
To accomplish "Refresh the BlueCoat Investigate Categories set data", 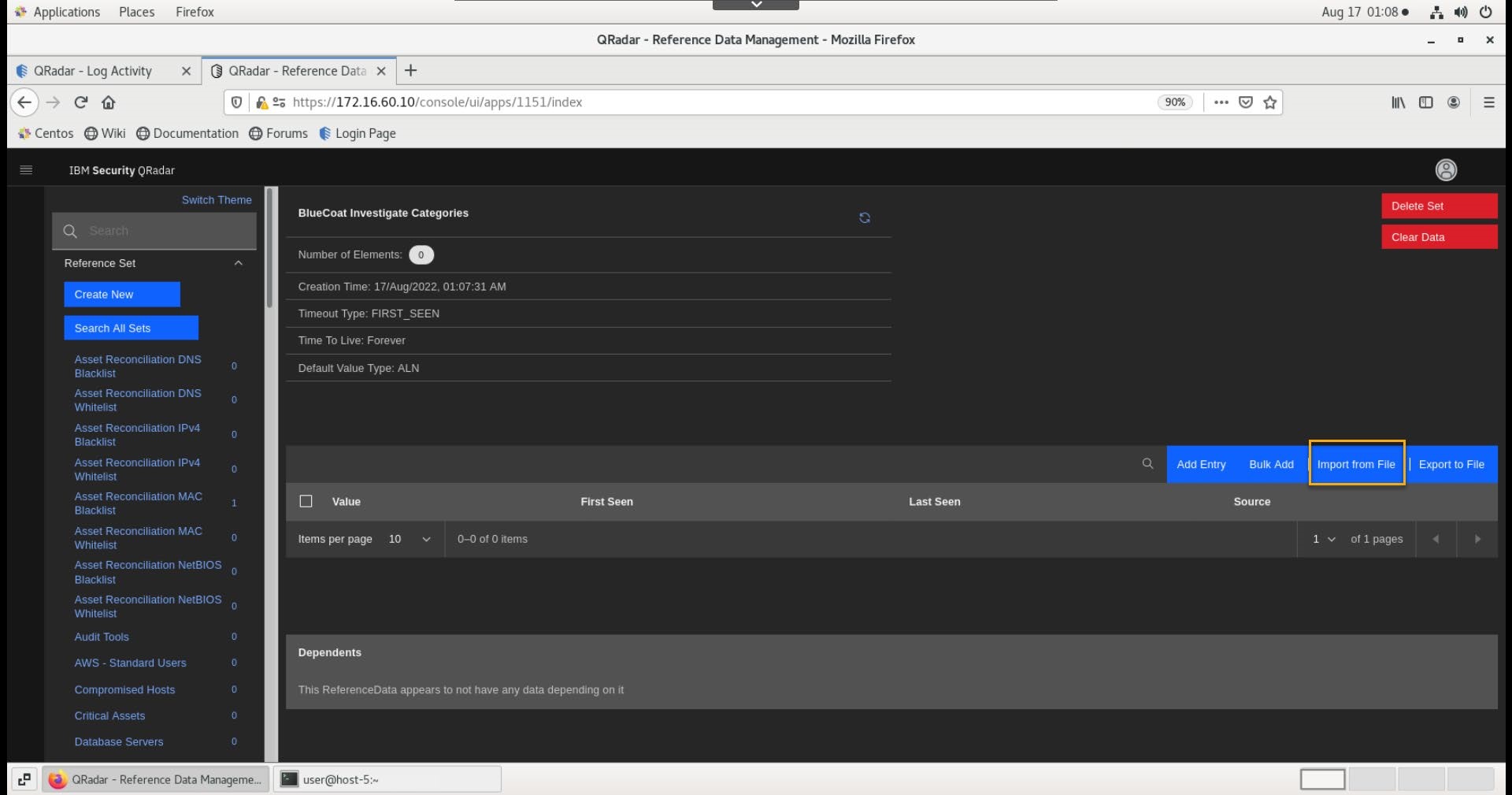I will tap(865, 217).
